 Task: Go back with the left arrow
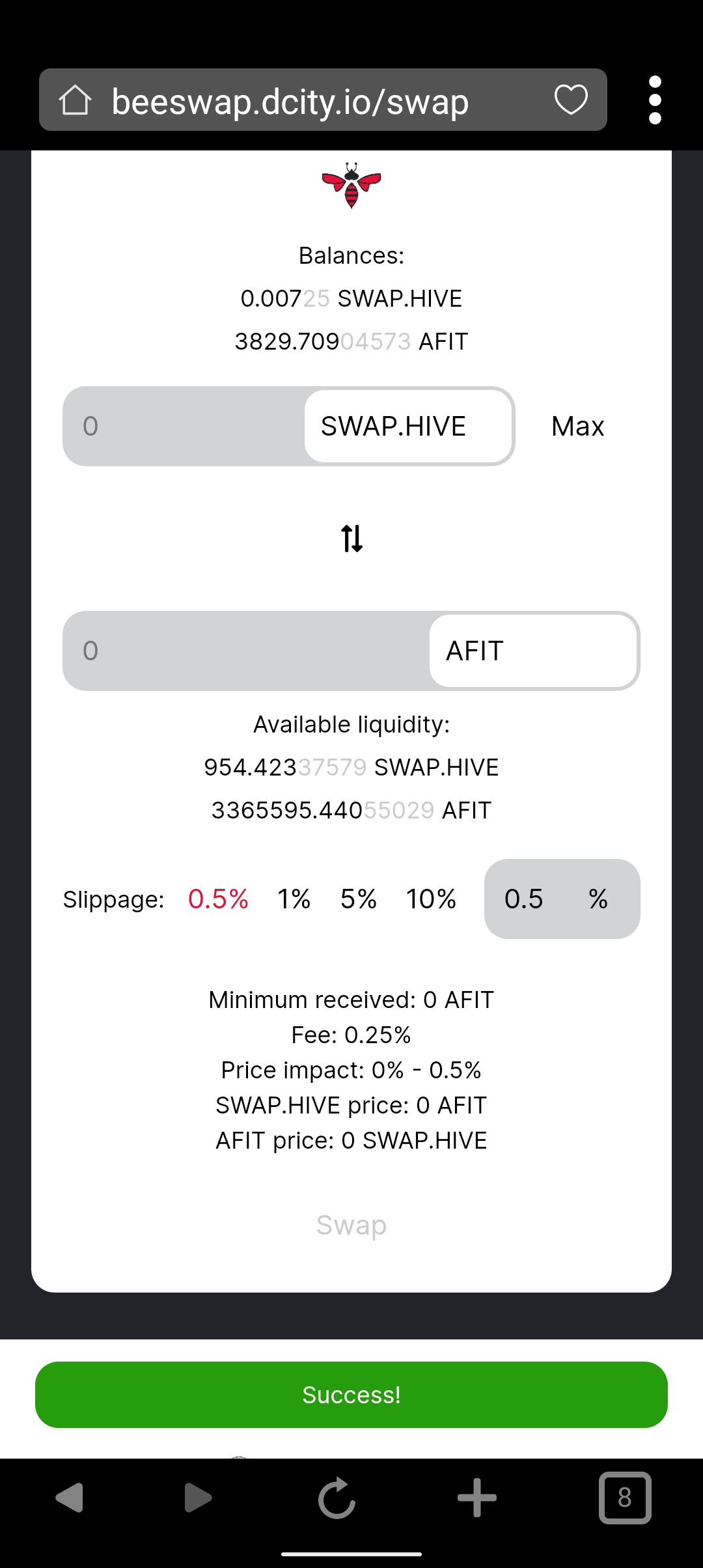[x=70, y=1498]
